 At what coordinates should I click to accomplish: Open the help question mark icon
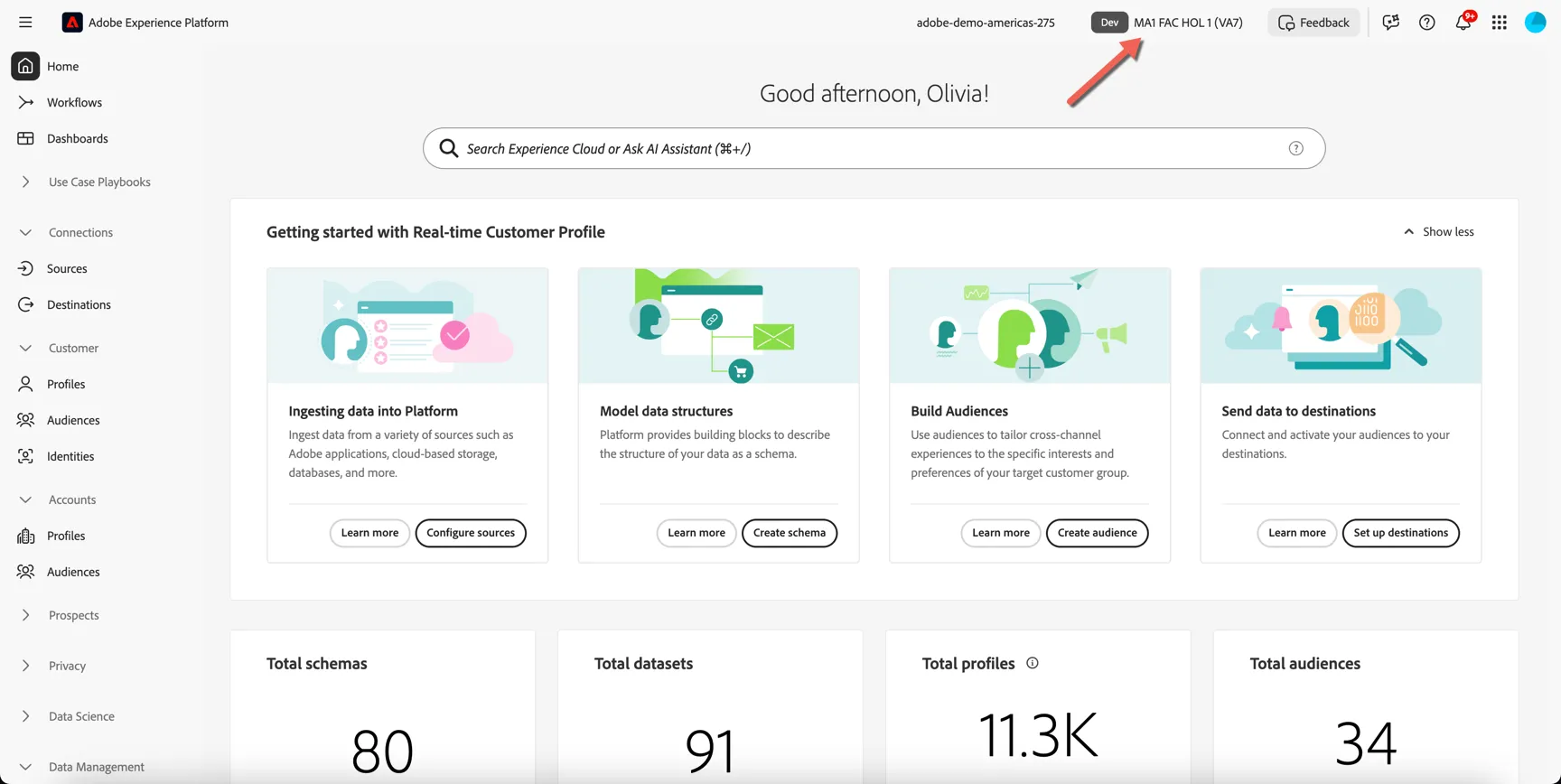tap(1427, 23)
